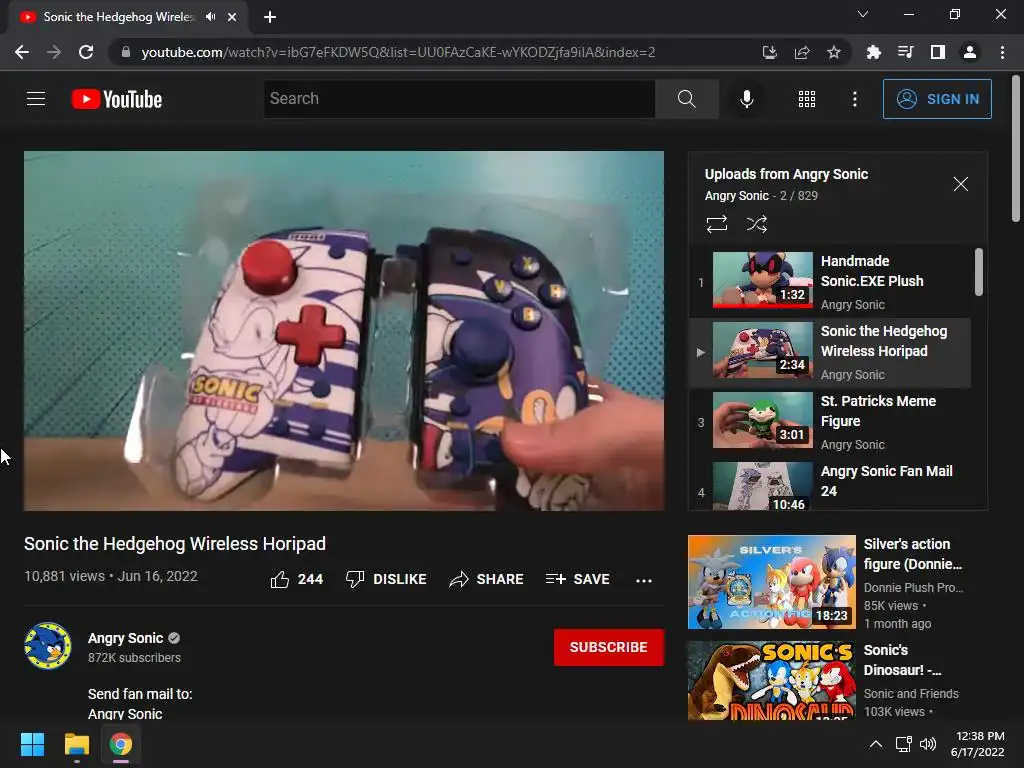Toggle Chrome side panel

938,52
